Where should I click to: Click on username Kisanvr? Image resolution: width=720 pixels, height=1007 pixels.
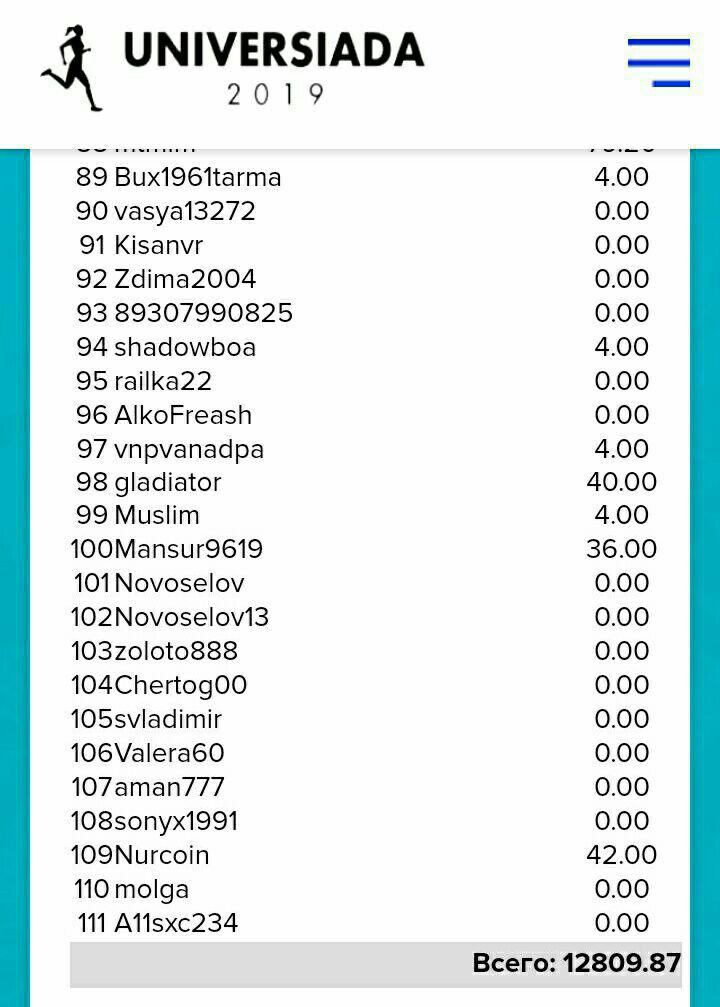click(x=159, y=246)
